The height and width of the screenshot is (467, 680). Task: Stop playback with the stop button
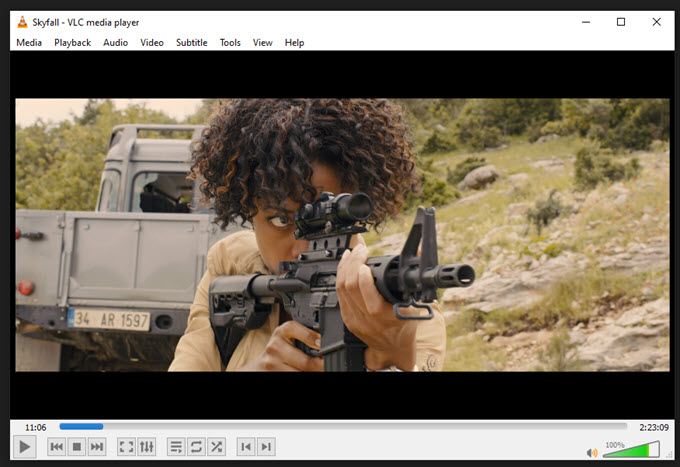click(77, 447)
